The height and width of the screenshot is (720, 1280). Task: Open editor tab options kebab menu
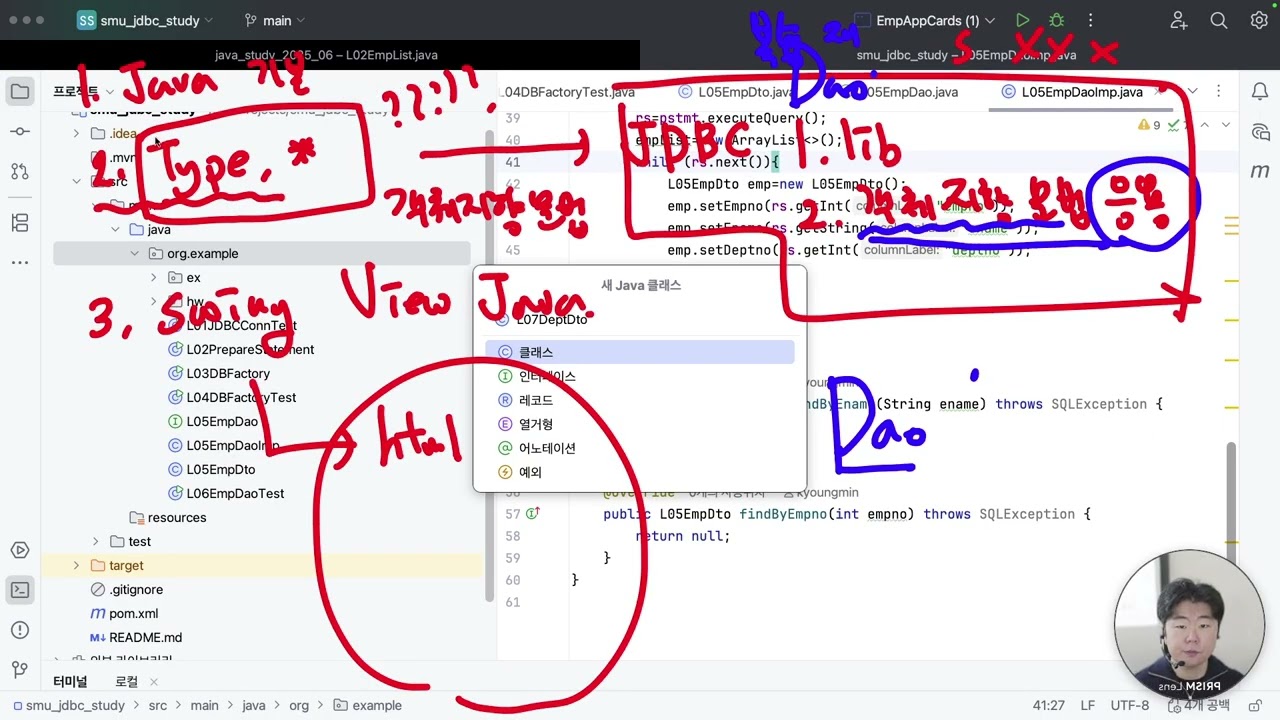tap(1219, 92)
